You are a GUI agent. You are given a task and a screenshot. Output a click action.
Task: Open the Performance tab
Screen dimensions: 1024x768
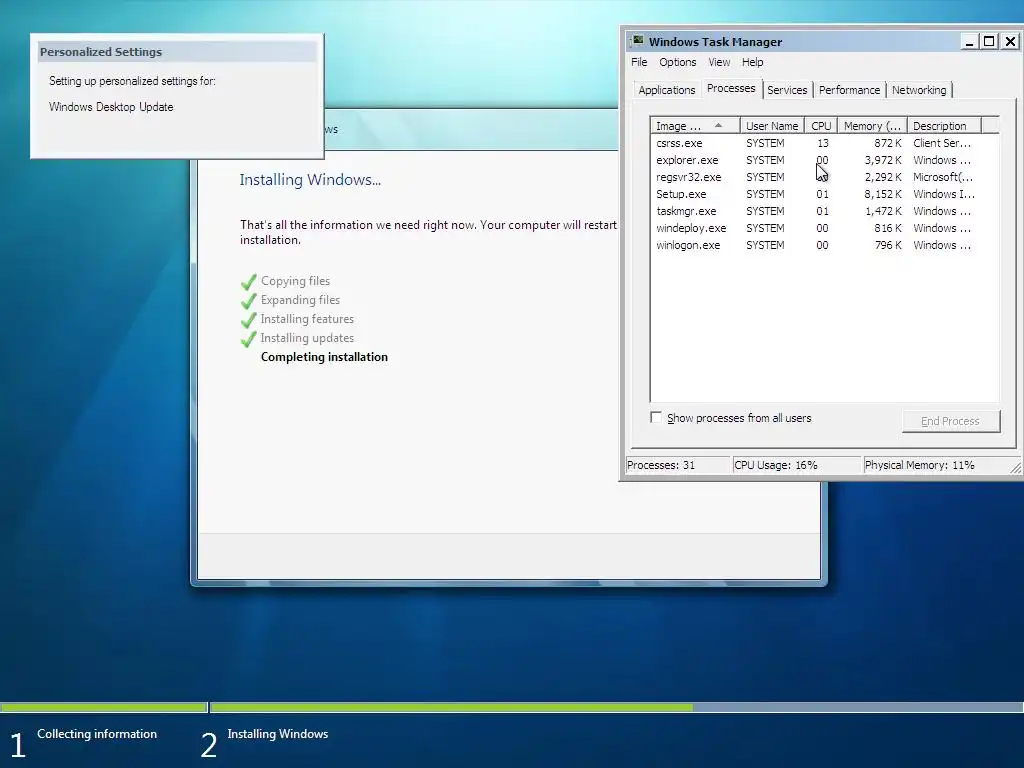tap(849, 90)
